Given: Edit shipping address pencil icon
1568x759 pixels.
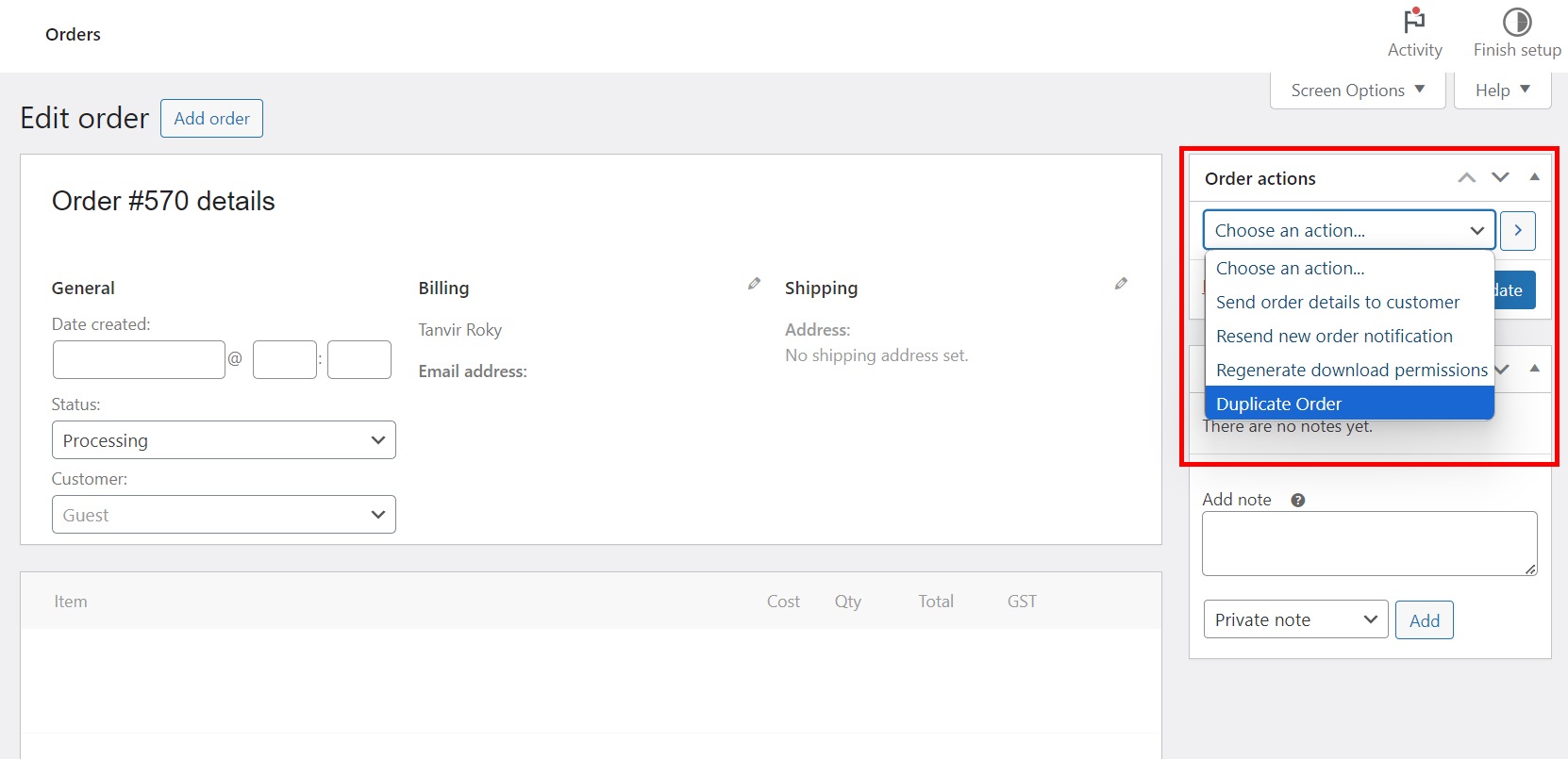Looking at the screenshot, I should pyautogui.click(x=1121, y=284).
